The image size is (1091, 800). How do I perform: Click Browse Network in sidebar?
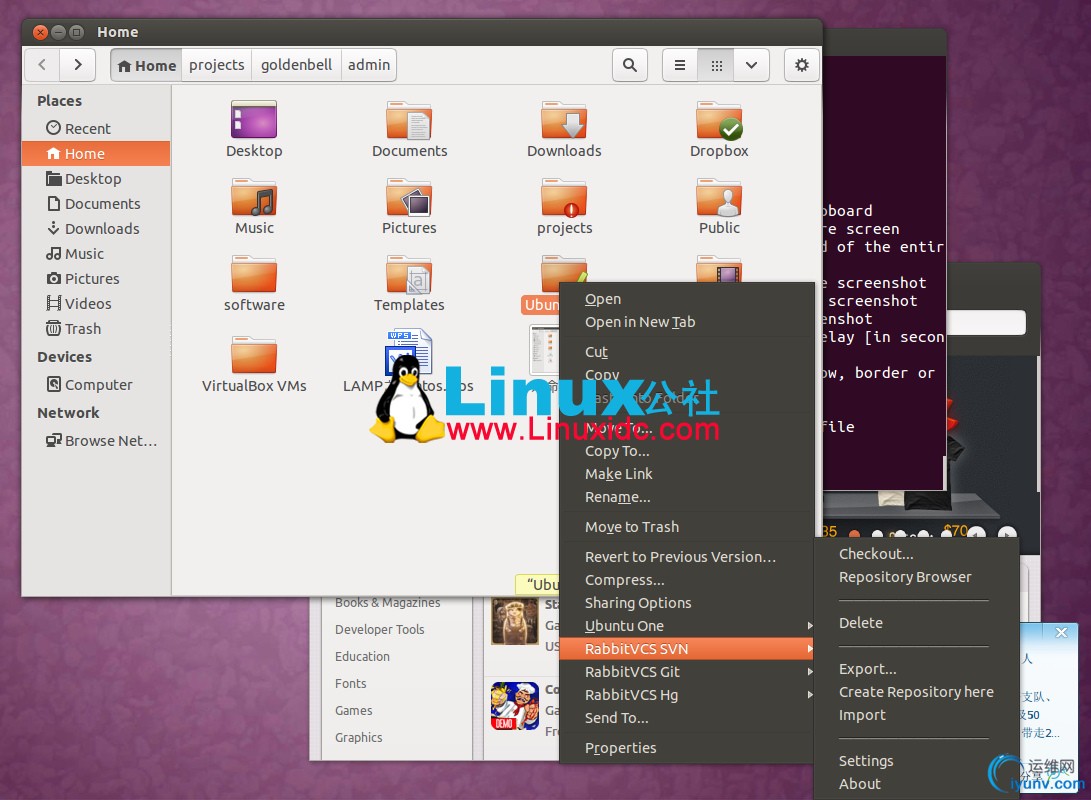[x=110, y=441]
